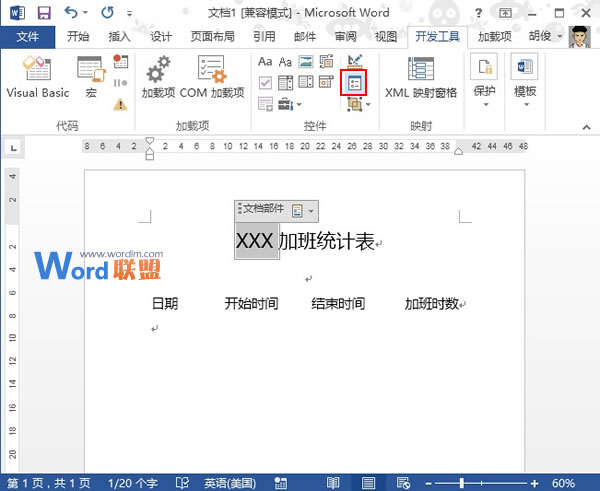Switch to the 页面布局 tab
This screenshot has width=600, height=491.
[212, 37]
